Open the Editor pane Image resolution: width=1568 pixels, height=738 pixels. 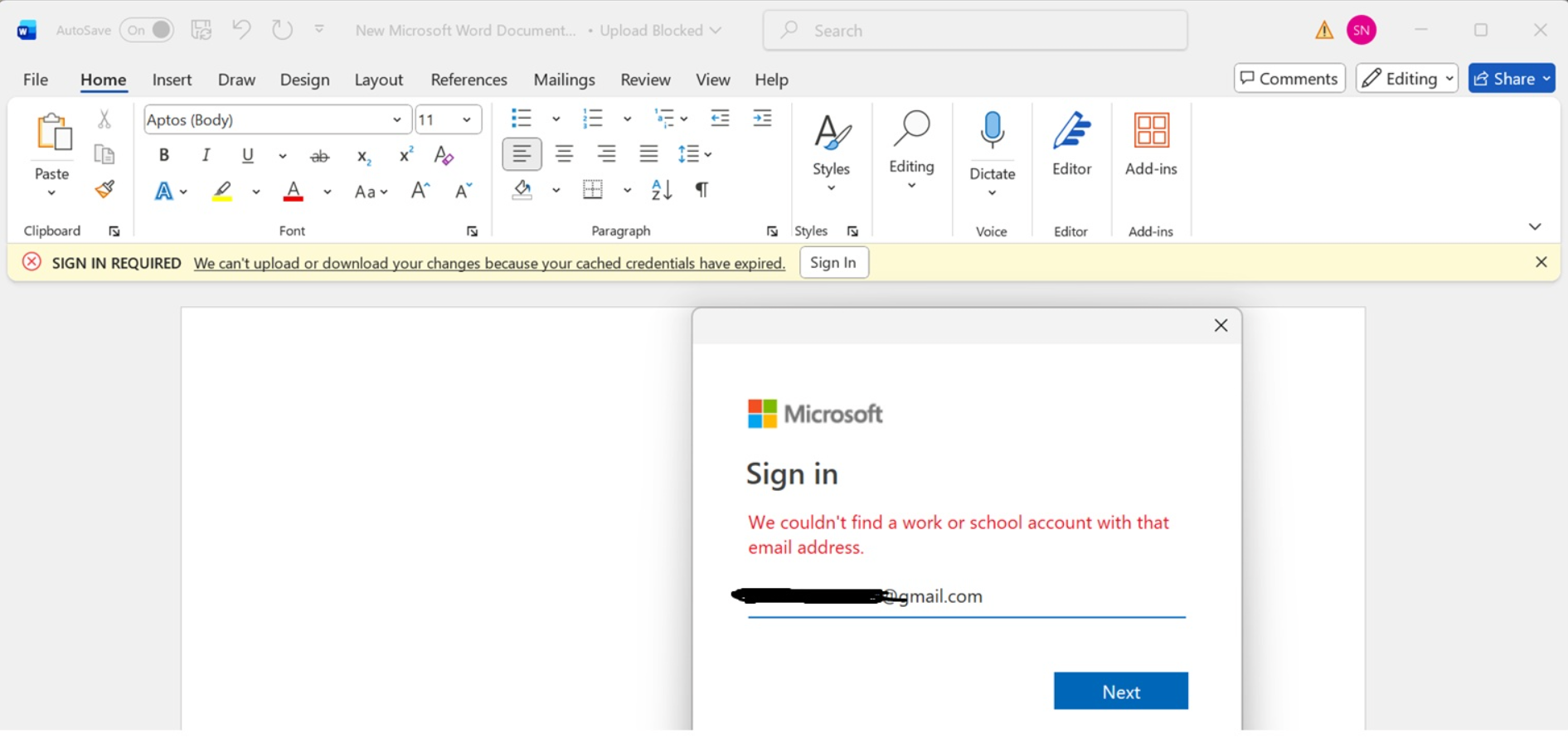click(x=1071, y=144)
